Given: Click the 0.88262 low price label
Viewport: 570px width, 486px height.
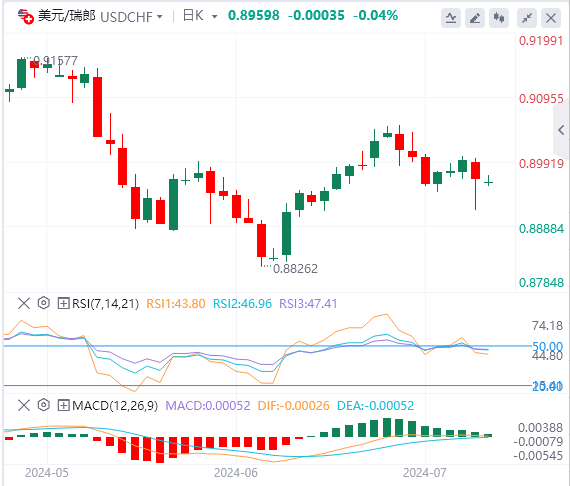Looking at the screenshot, I should (x=295, y=269).
